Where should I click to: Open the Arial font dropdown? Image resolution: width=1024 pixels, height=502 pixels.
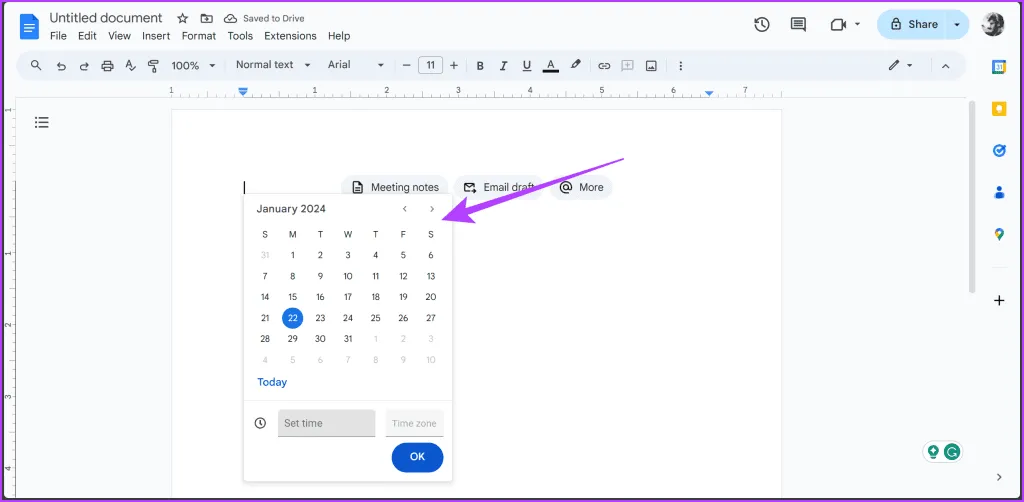pyautogui.click(x=355, y=65)
